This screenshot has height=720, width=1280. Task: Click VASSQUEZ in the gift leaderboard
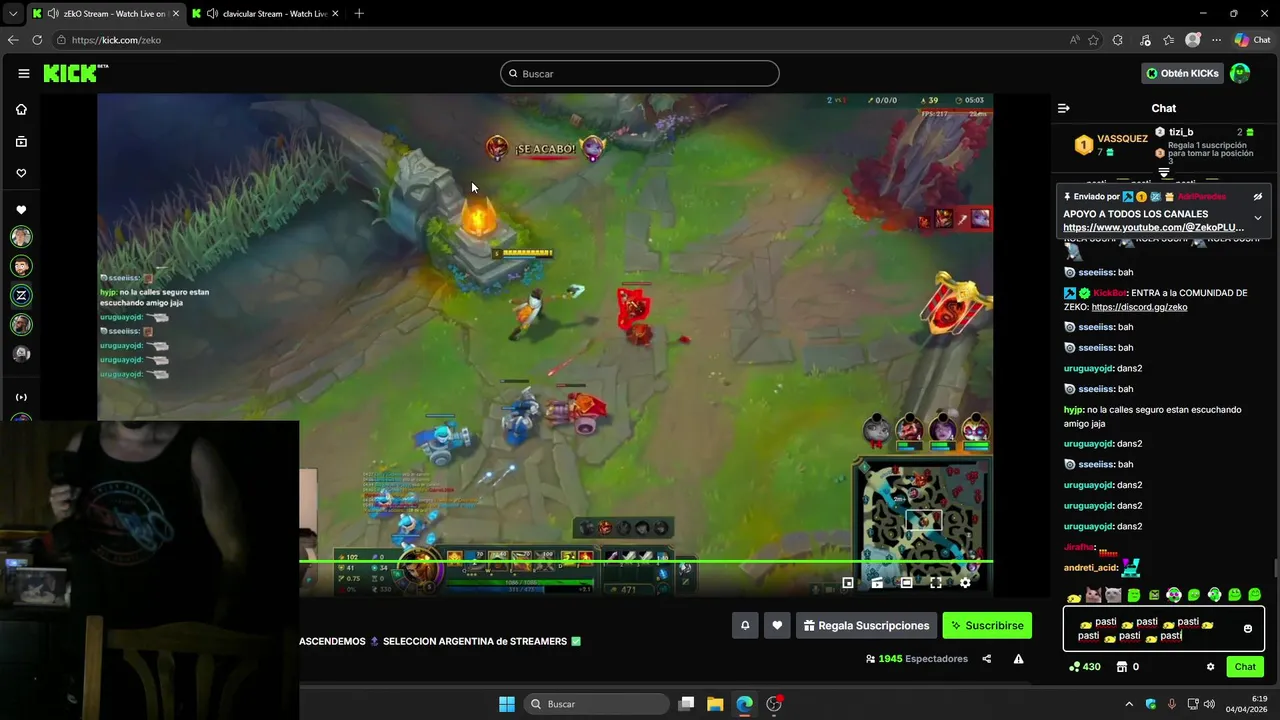(1122, 139)
